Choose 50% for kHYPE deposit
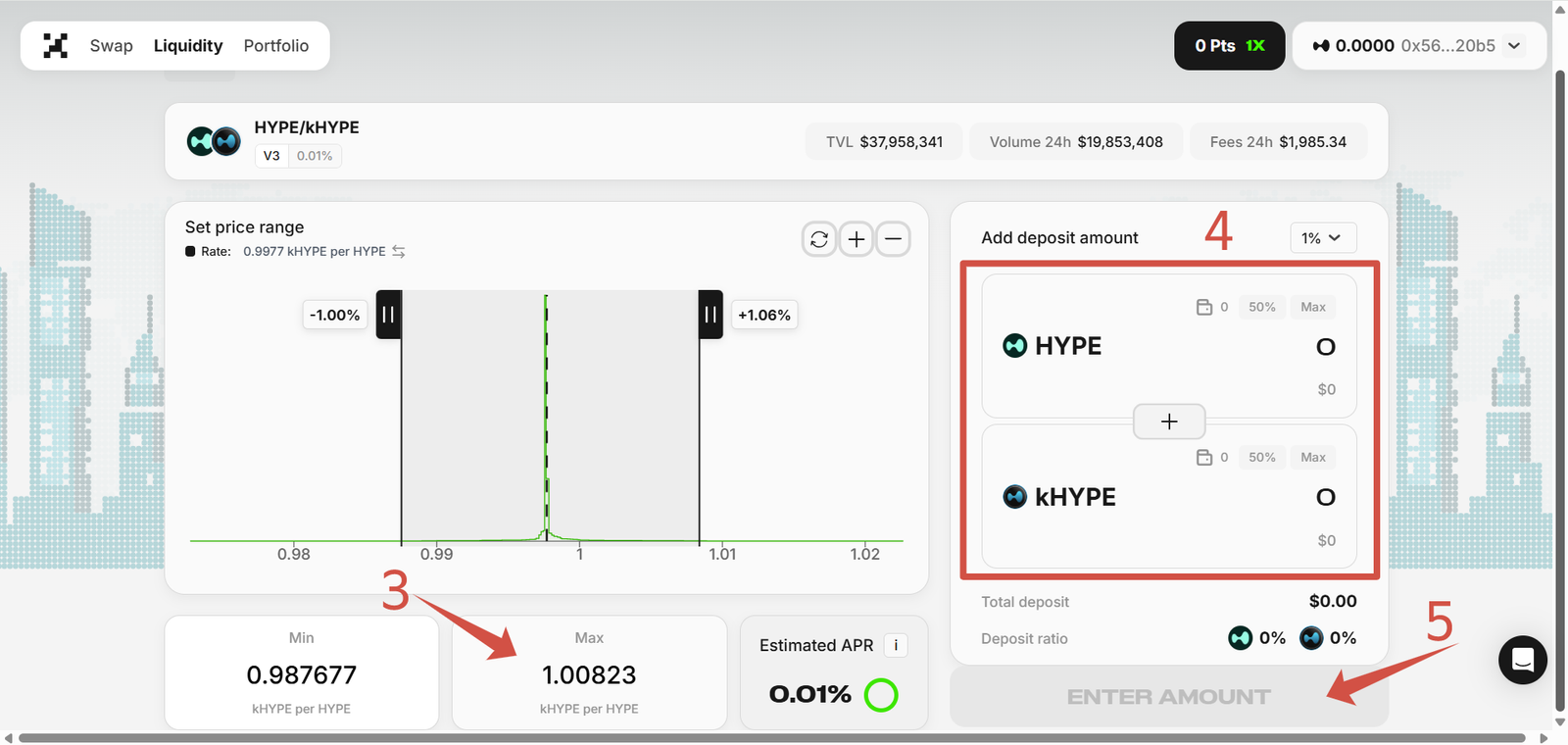Image resolution: width=1568 pixels, height=745 pixels. coord(1261,458)
